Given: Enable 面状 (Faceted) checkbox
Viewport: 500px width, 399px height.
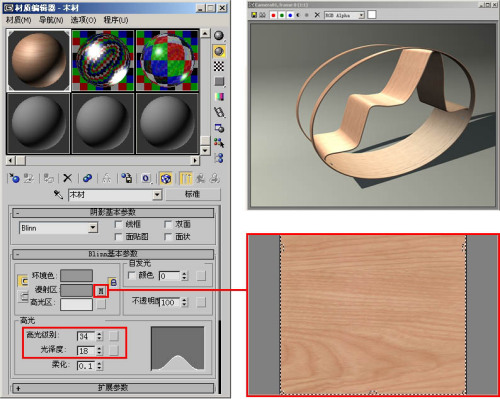Looking at the screenshot, I should click(168, 237).
